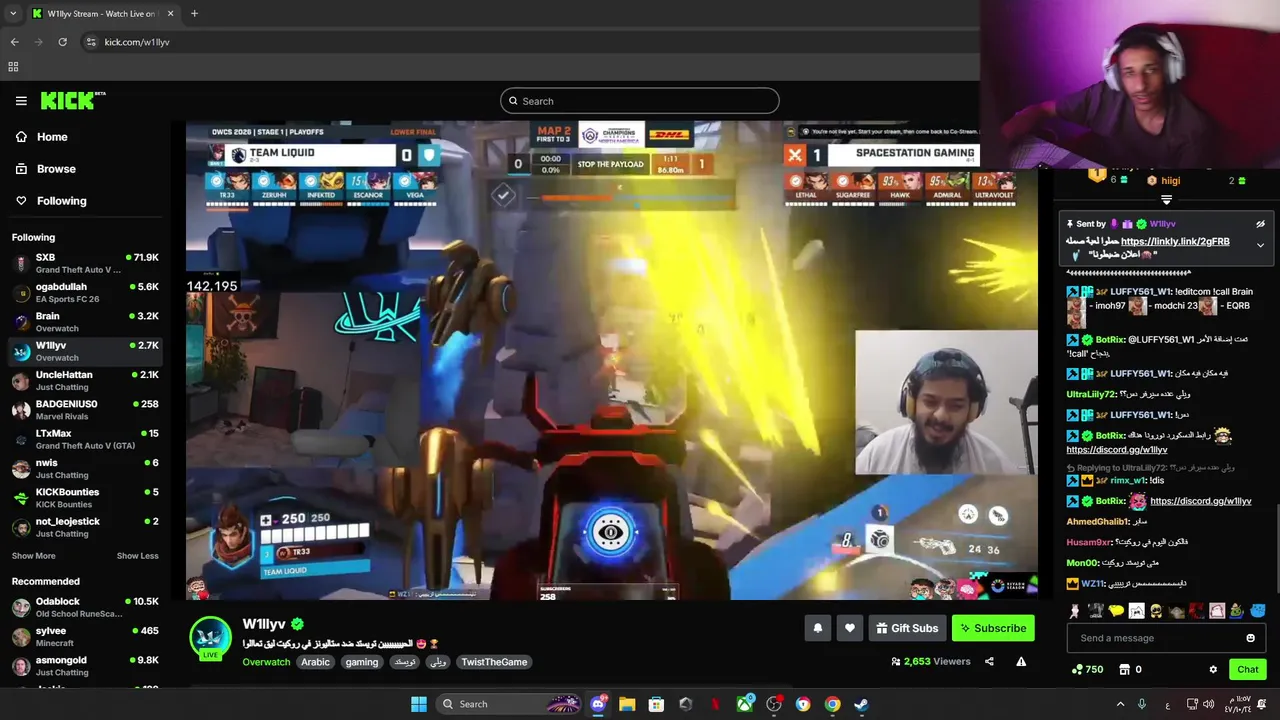Open Windows Start menu
The height and width of the screenshot is (720, 1280).
419,704
